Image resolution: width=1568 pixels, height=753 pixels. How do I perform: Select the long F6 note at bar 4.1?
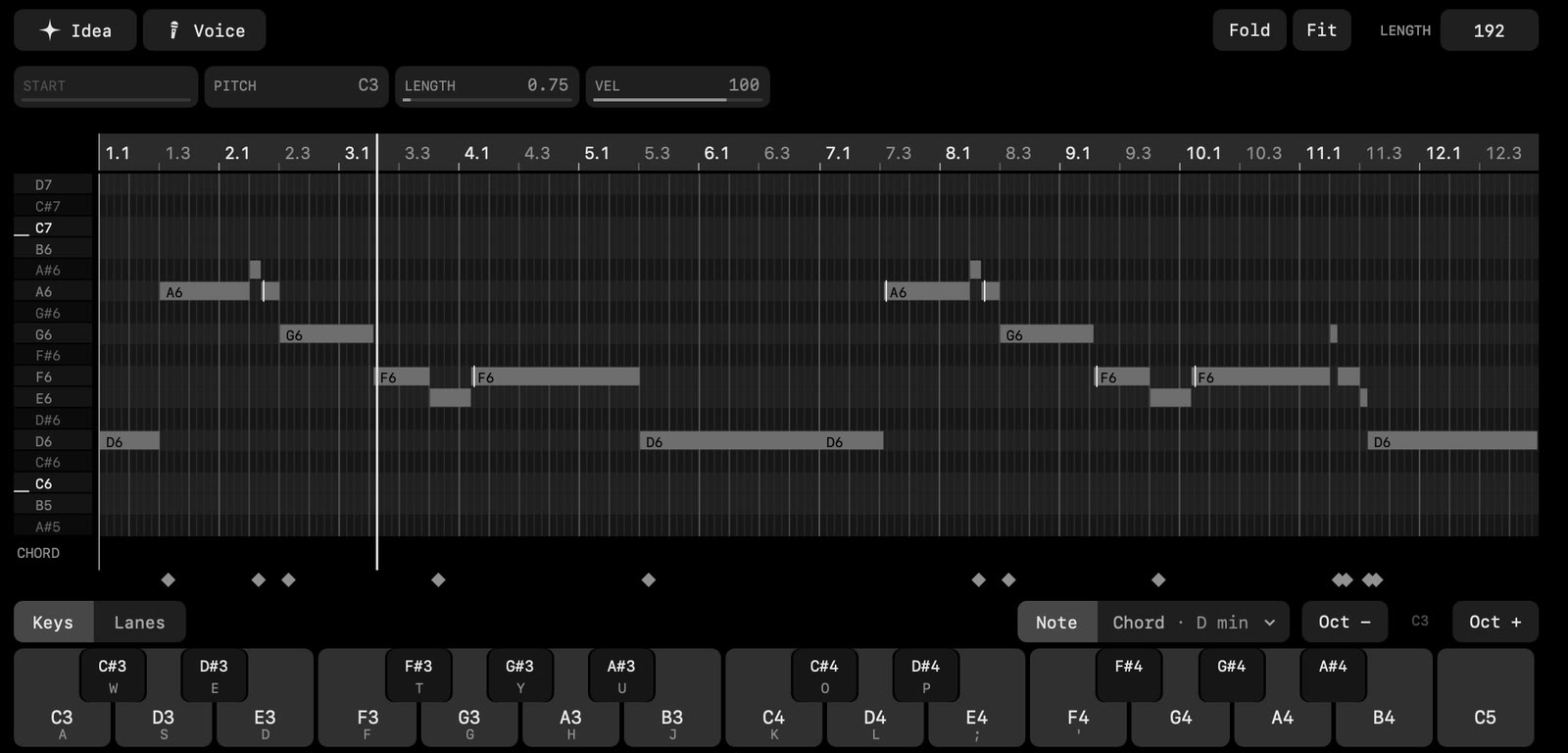pyautogui.click(x=556, y=376)
